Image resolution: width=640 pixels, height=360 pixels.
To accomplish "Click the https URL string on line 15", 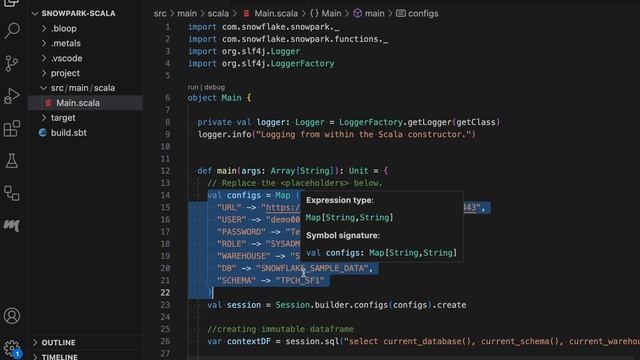I will (283, 207).
